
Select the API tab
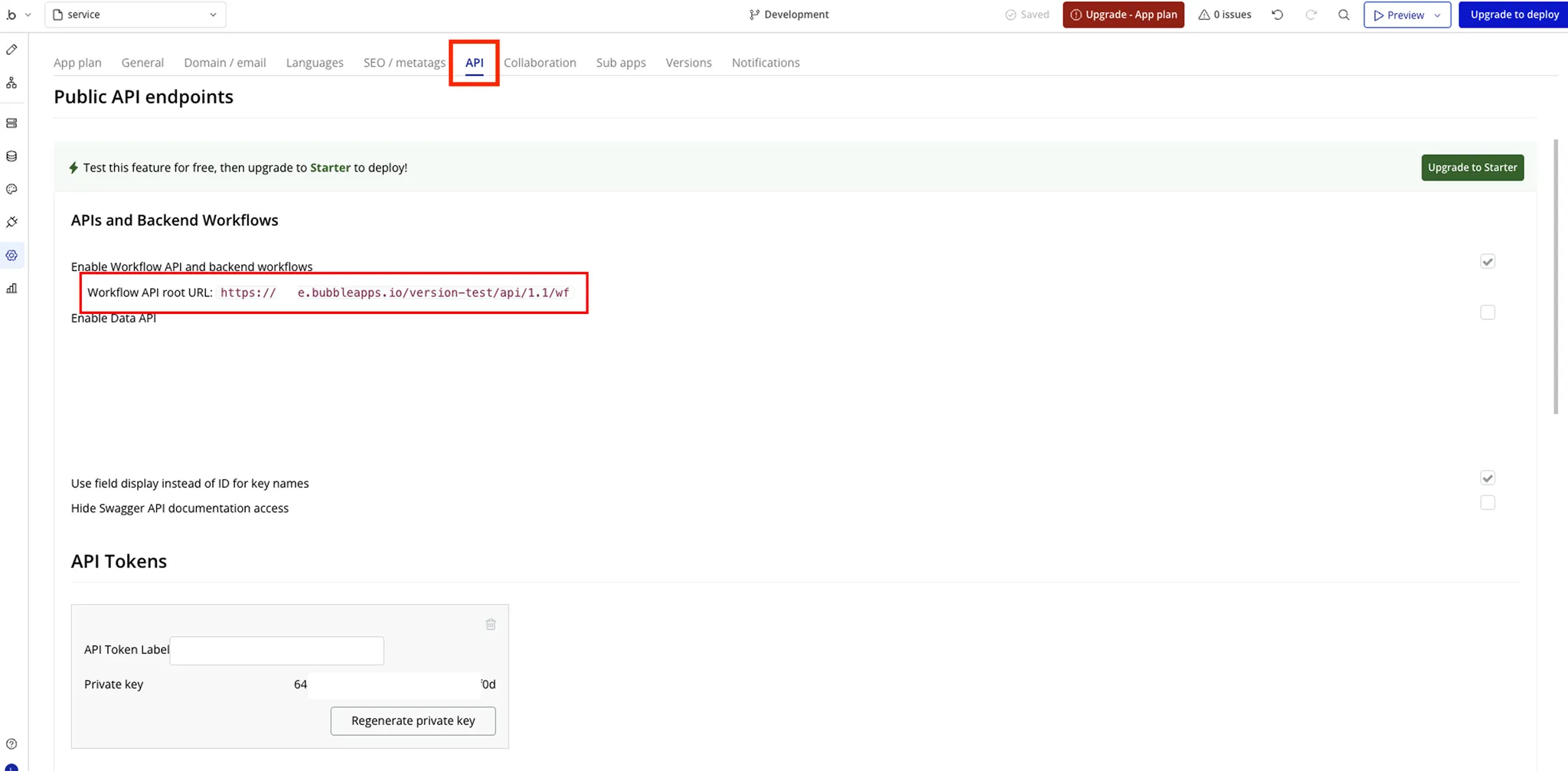coord(475,63)
